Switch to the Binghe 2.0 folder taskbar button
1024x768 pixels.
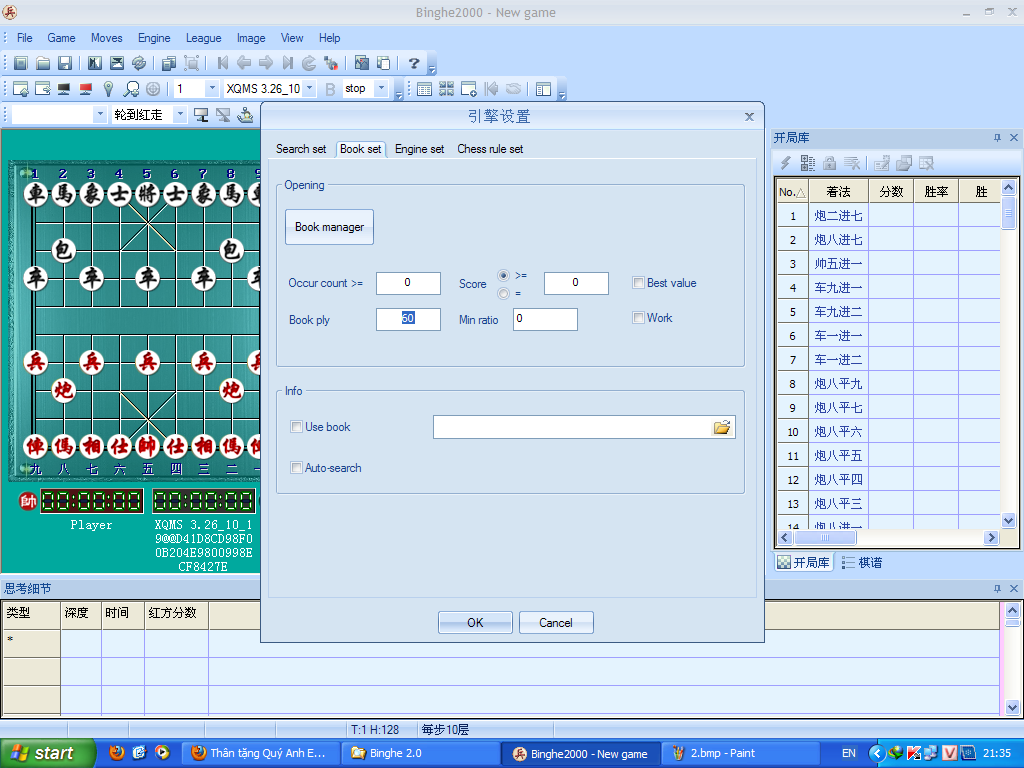421,753
